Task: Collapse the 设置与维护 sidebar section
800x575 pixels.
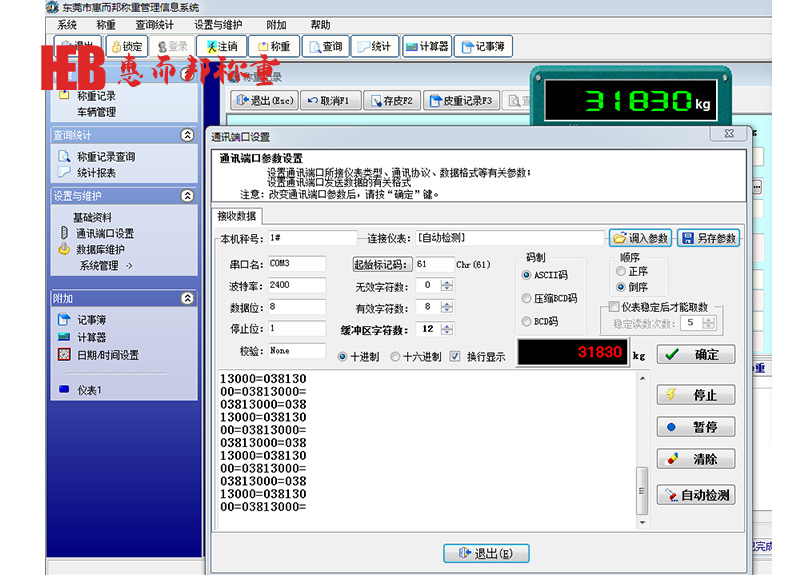Action: coord(187,196)
